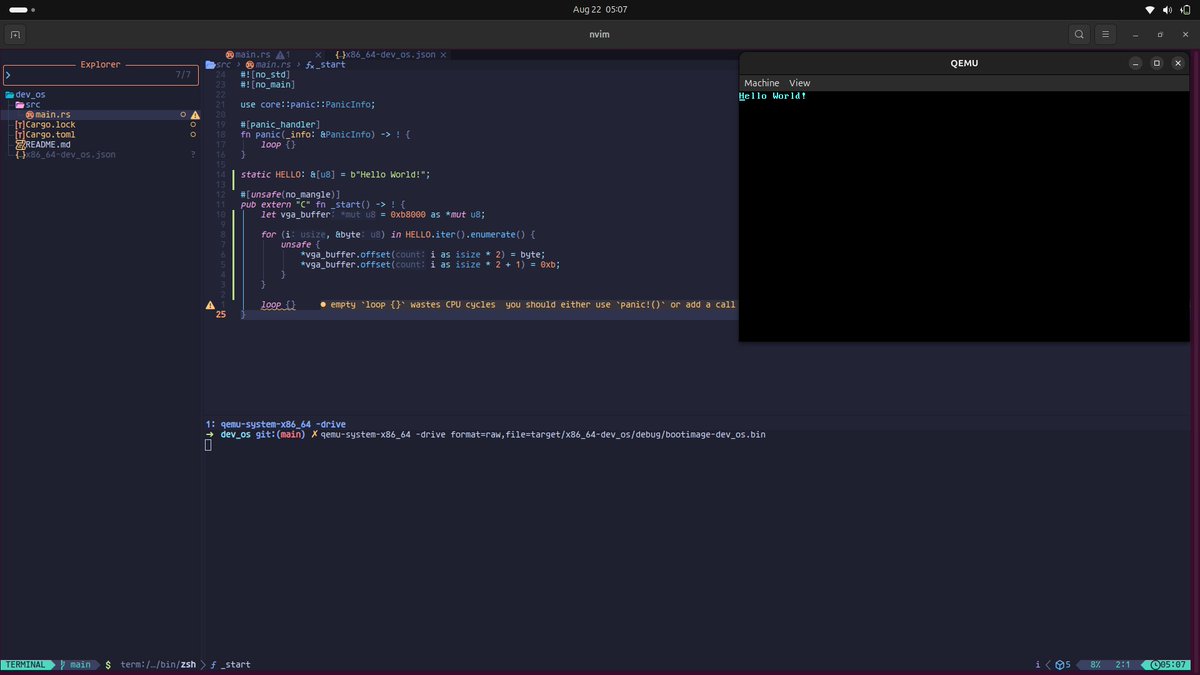Click the git status circle beside Cargo.lock
Viewport: 1200px width, 675px height.
coord(193,125)
